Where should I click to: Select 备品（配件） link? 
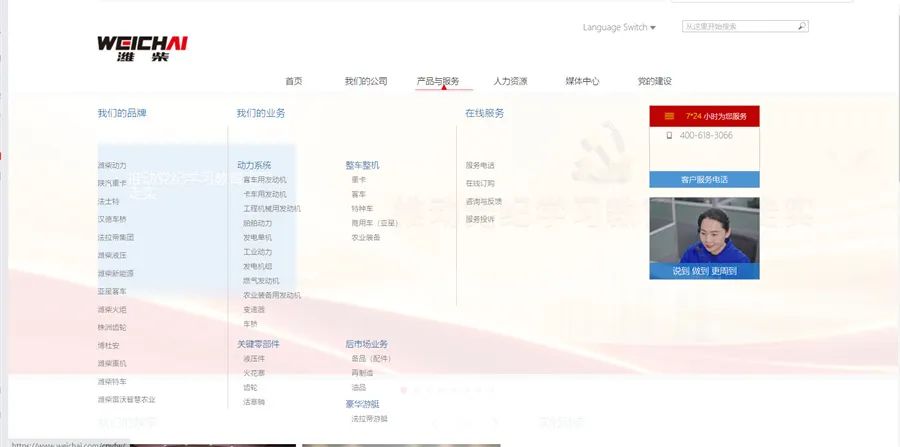tap(371, 359)
